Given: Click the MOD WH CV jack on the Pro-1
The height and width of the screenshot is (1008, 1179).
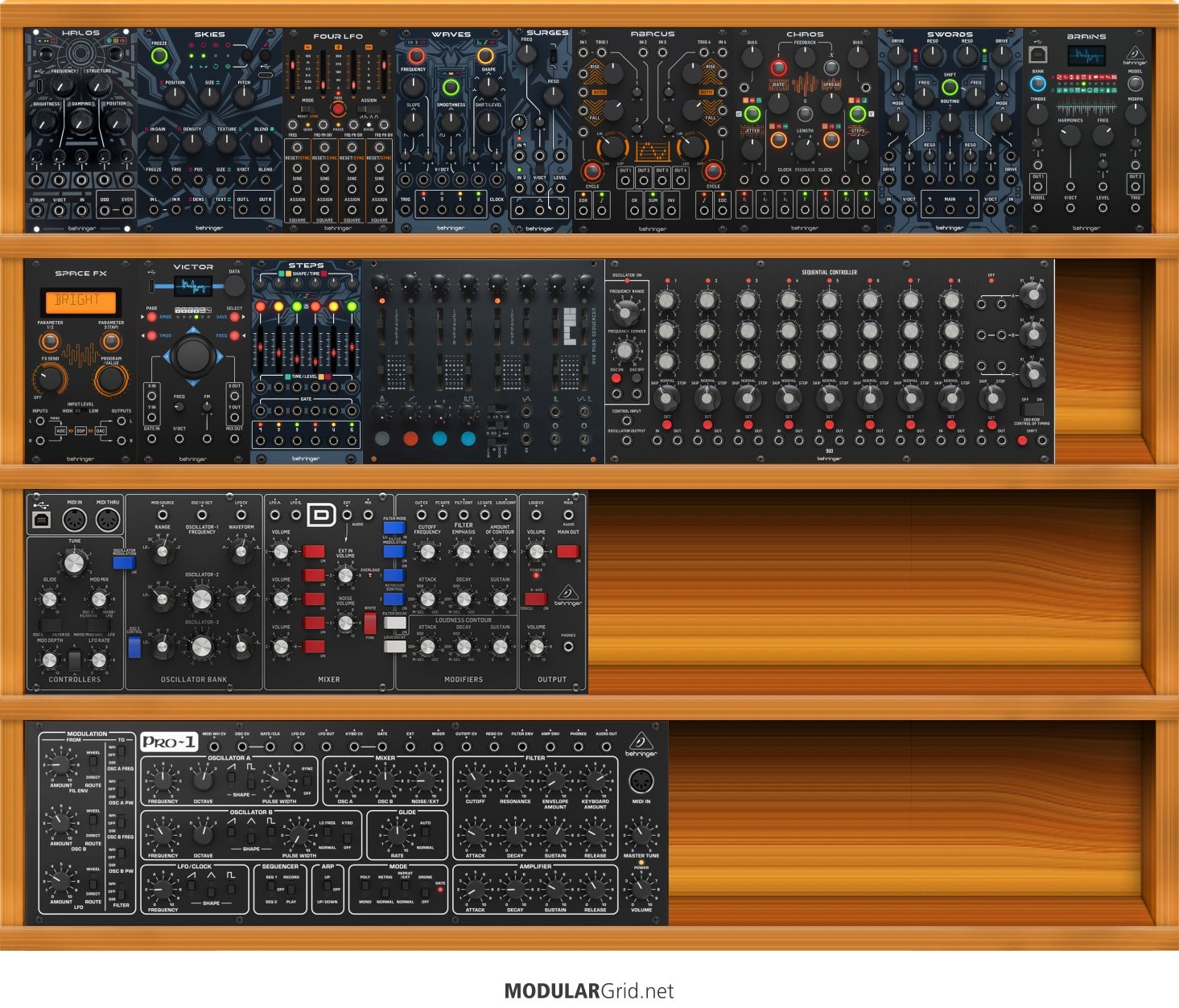Looking at the screenshot, I should click(x=213, y=747).
